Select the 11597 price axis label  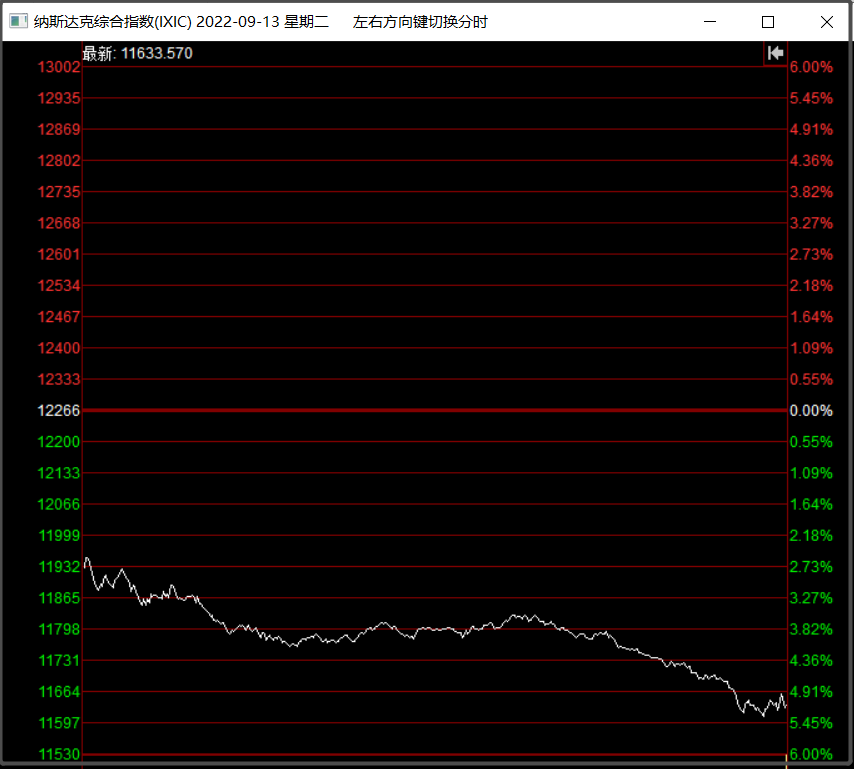pos(59,723)
